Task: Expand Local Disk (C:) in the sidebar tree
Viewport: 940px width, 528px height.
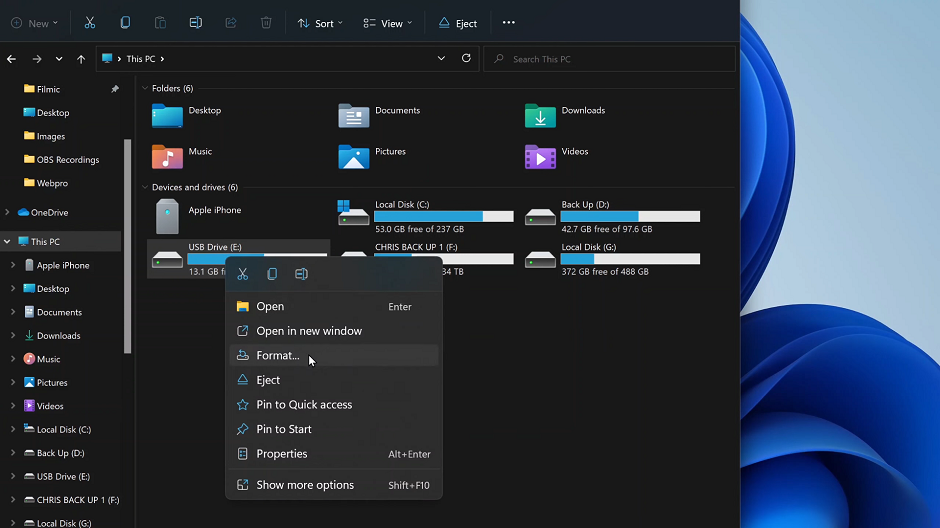Action: [13, 429]
